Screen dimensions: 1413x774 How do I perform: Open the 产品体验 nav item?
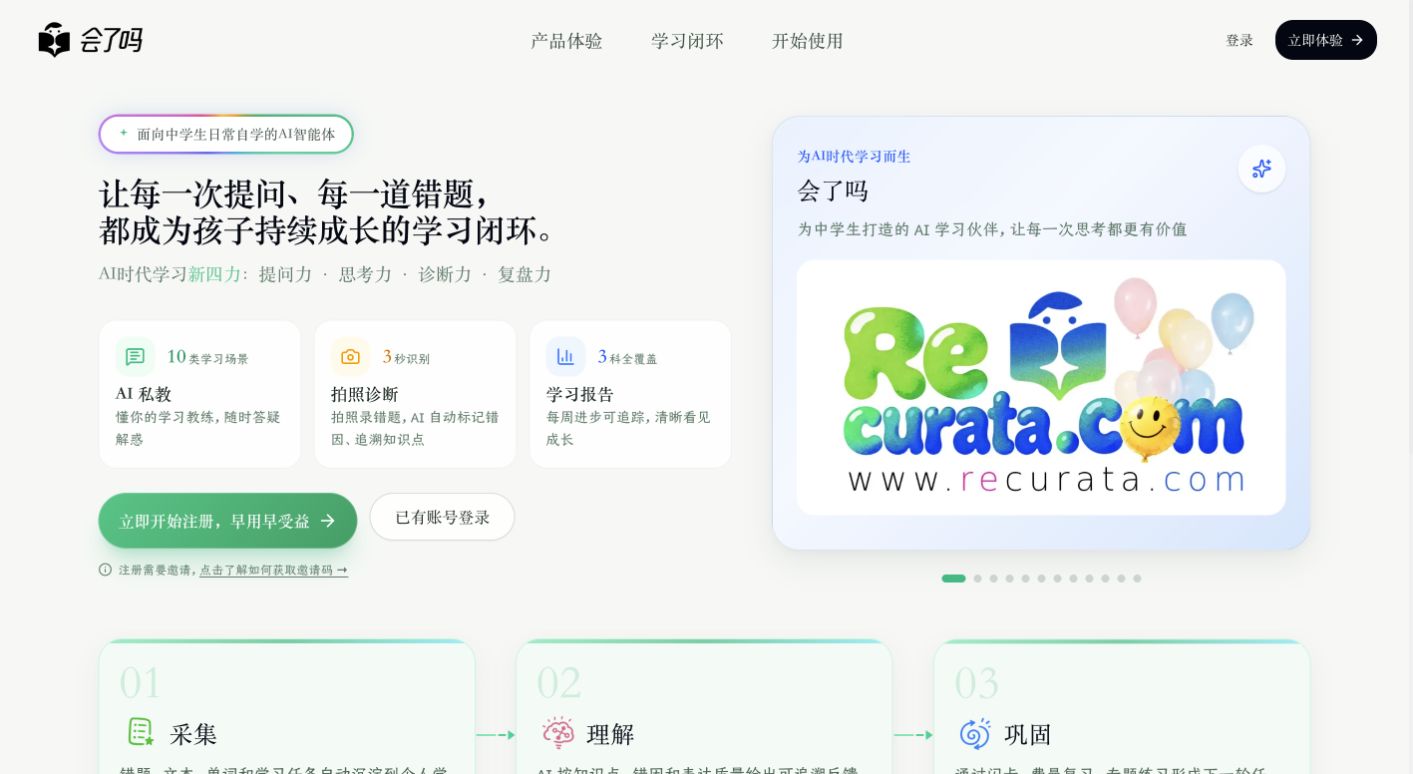click(x=566, y=41)
